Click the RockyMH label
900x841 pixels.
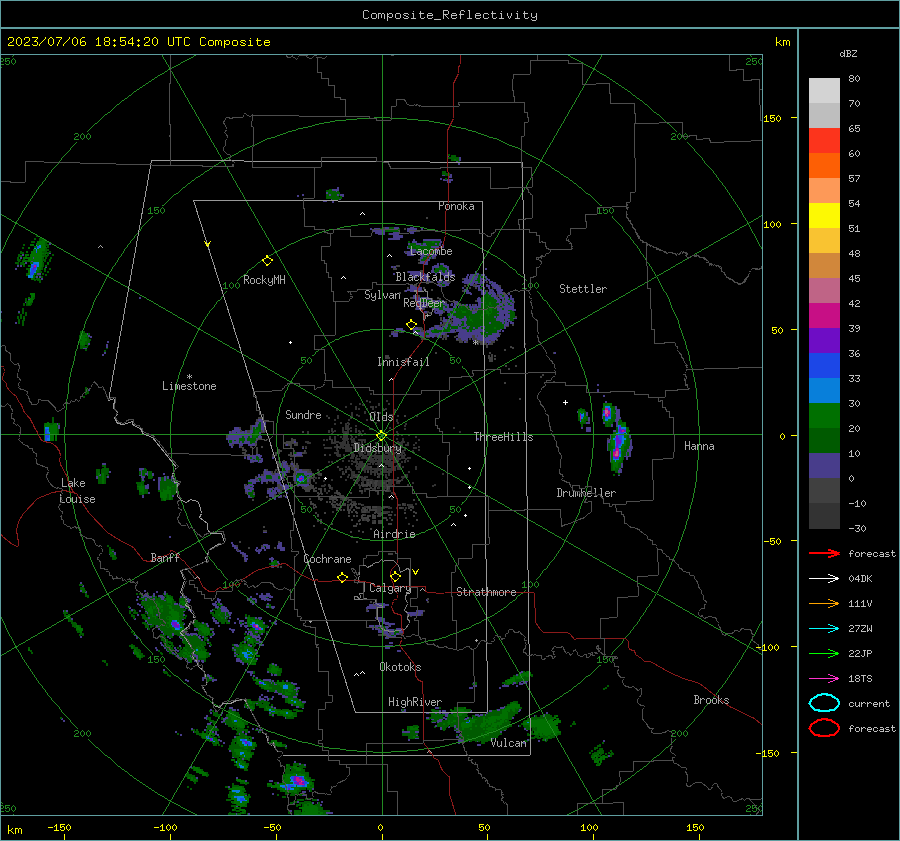pyautogui.click(x=264, y=280)
